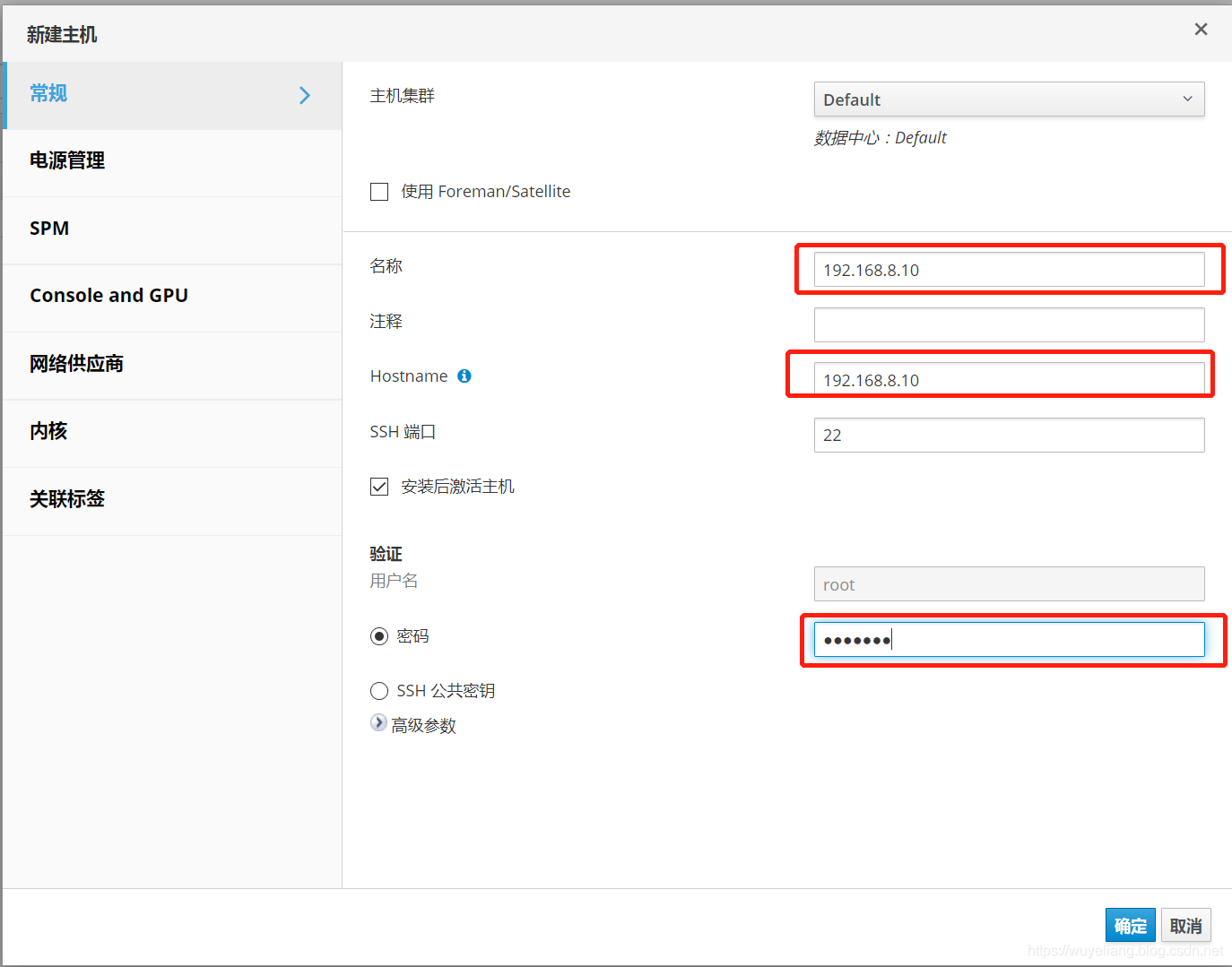The image size is (1232, 967).
Task: Click the Hostname info icon
Action: [x=464, y=376]
